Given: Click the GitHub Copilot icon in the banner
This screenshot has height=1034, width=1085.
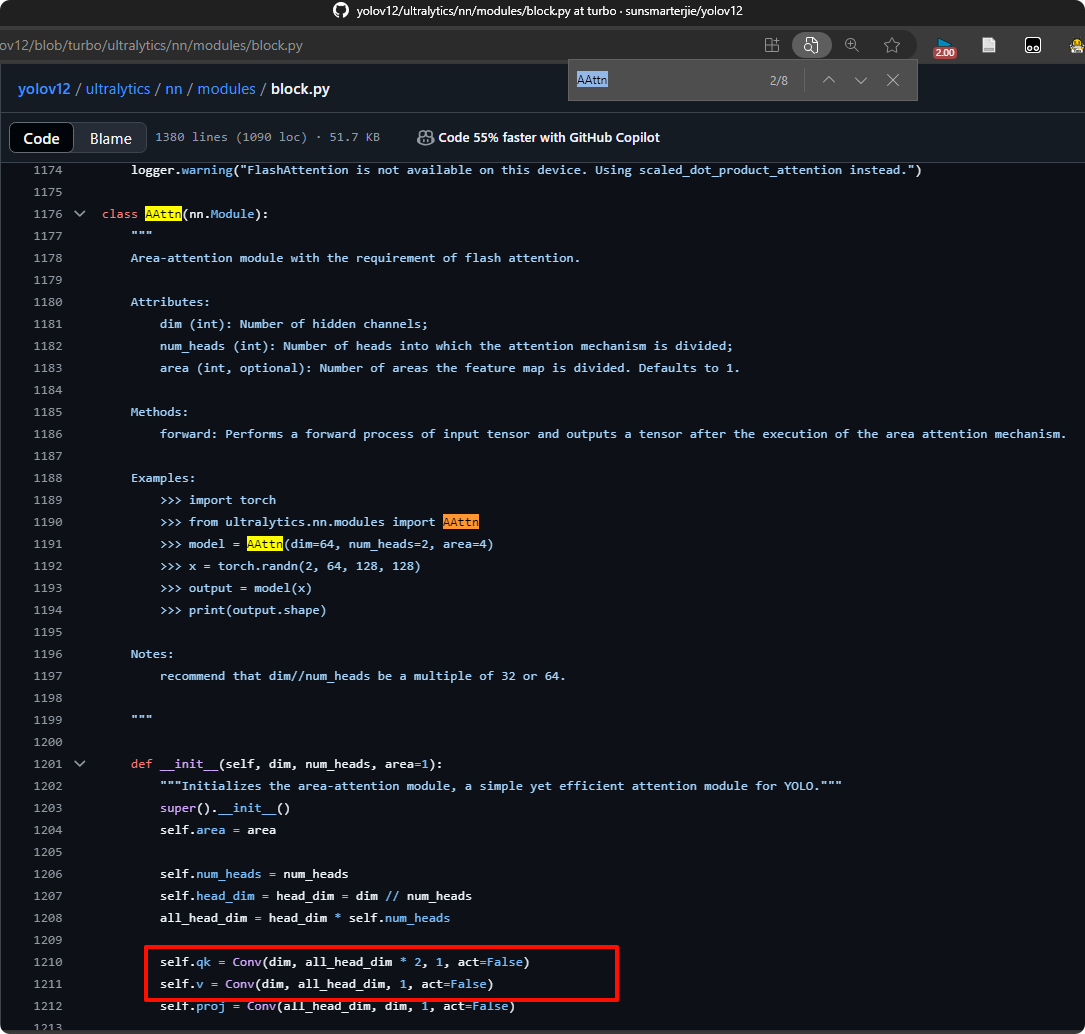Looking at the screenshot, I should tap(426, 136).
